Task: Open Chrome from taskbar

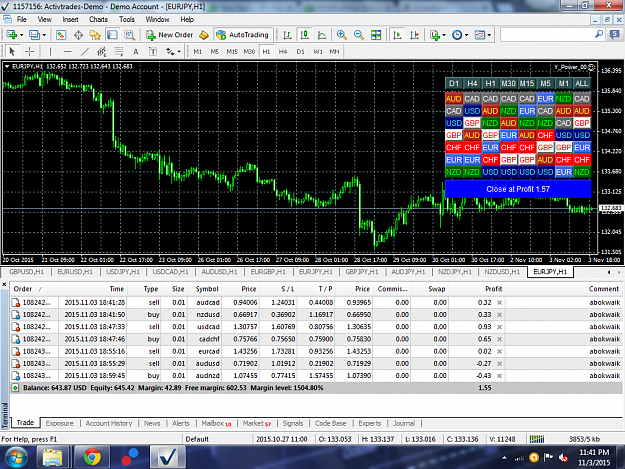Action: [92, 457]
